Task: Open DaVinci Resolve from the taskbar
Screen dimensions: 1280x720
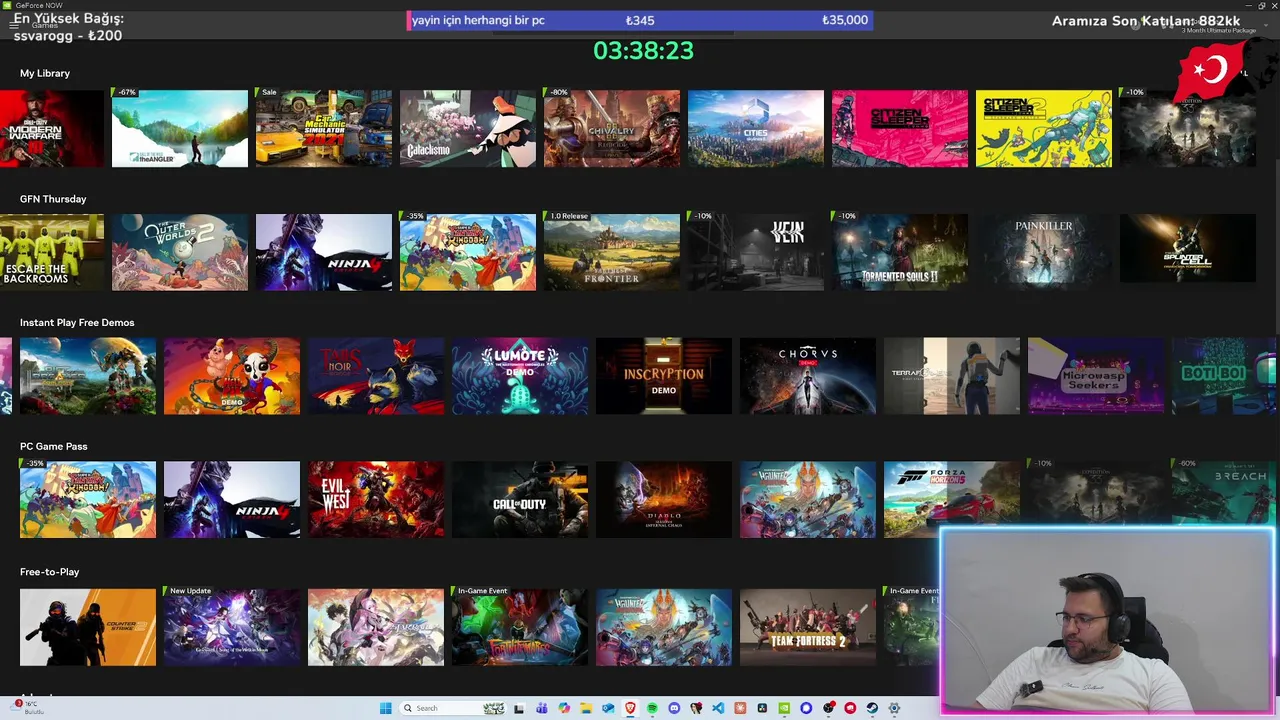Action: (762, 708)
